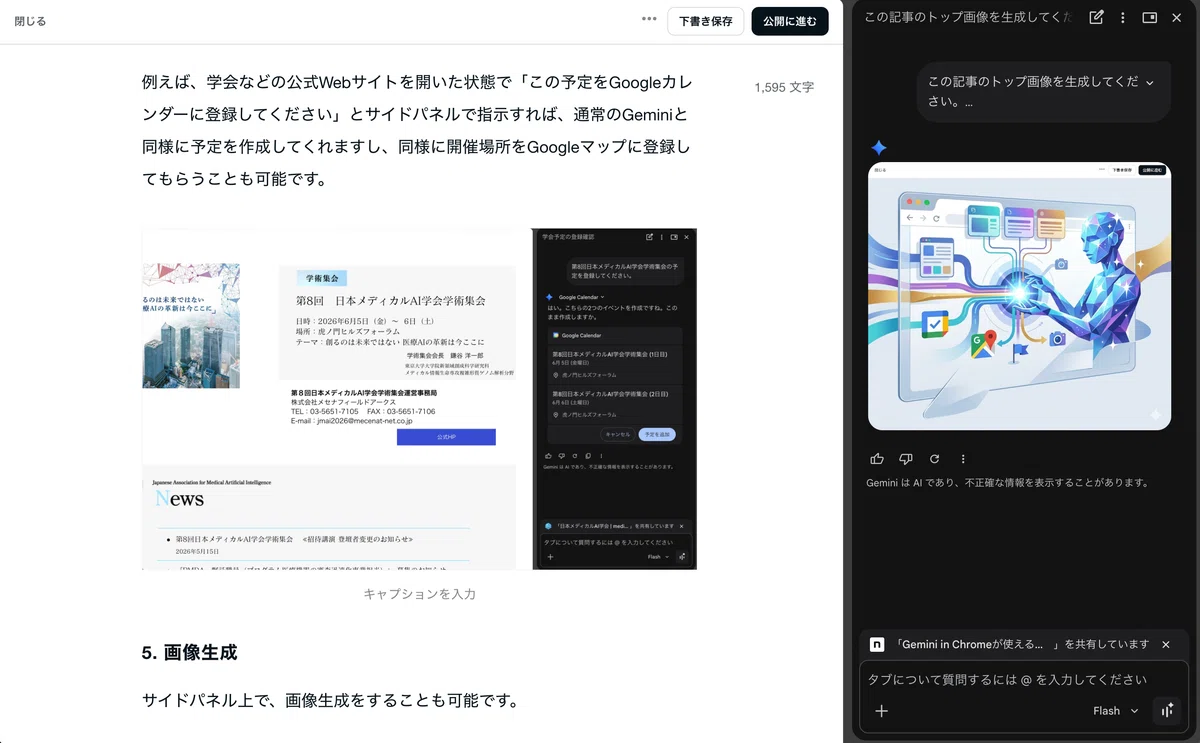The width and height of the screenshot is (1200, 743).
Task: Open the three-dot options menu beside 下書き保存
Action: pyautogui.click(x=649, y=19)
